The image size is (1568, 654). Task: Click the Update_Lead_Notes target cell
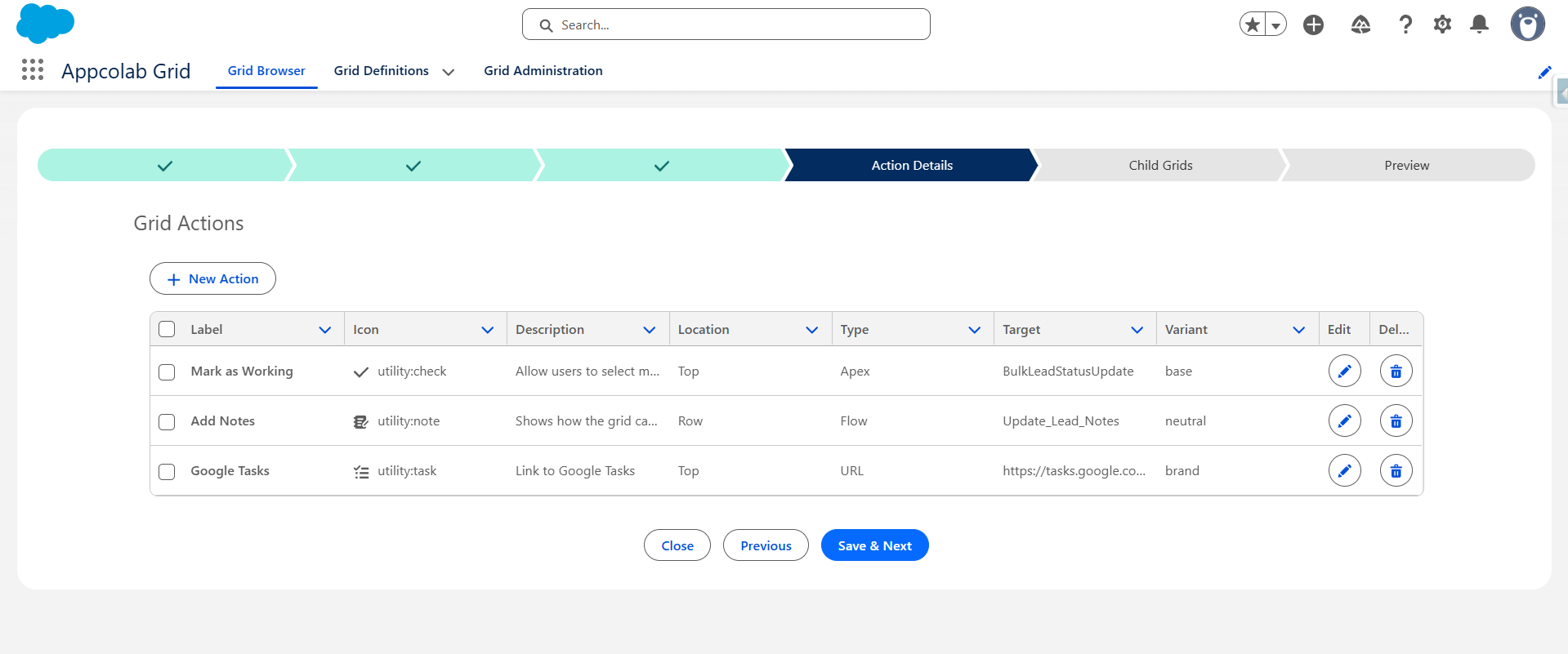[x=1061, y=421]
